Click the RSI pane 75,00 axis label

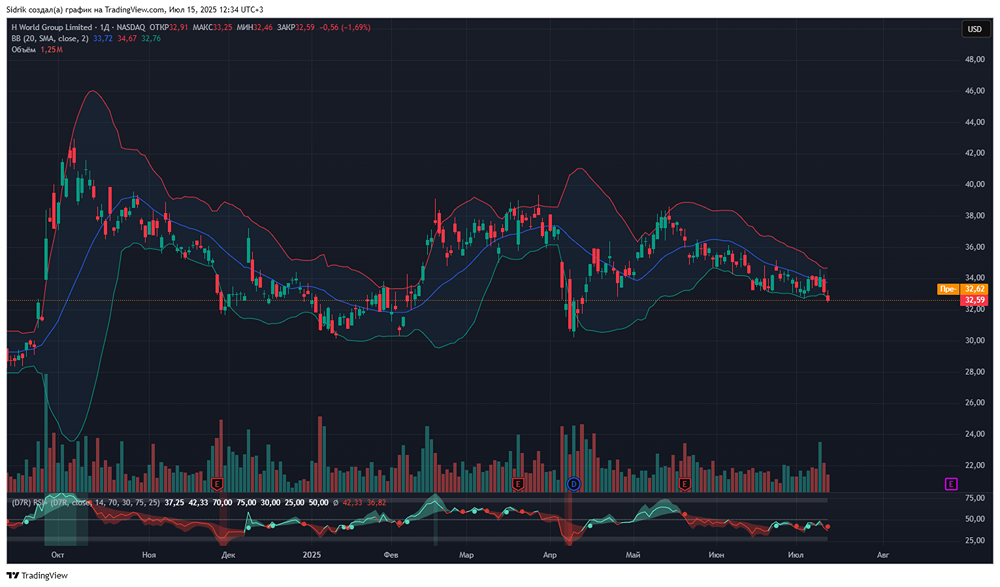974,498
